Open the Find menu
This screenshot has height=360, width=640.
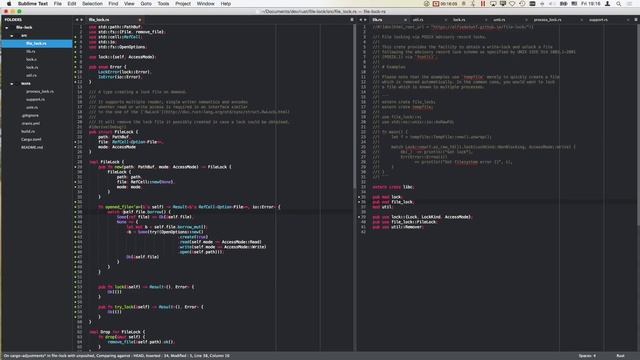tap(113, 4)
